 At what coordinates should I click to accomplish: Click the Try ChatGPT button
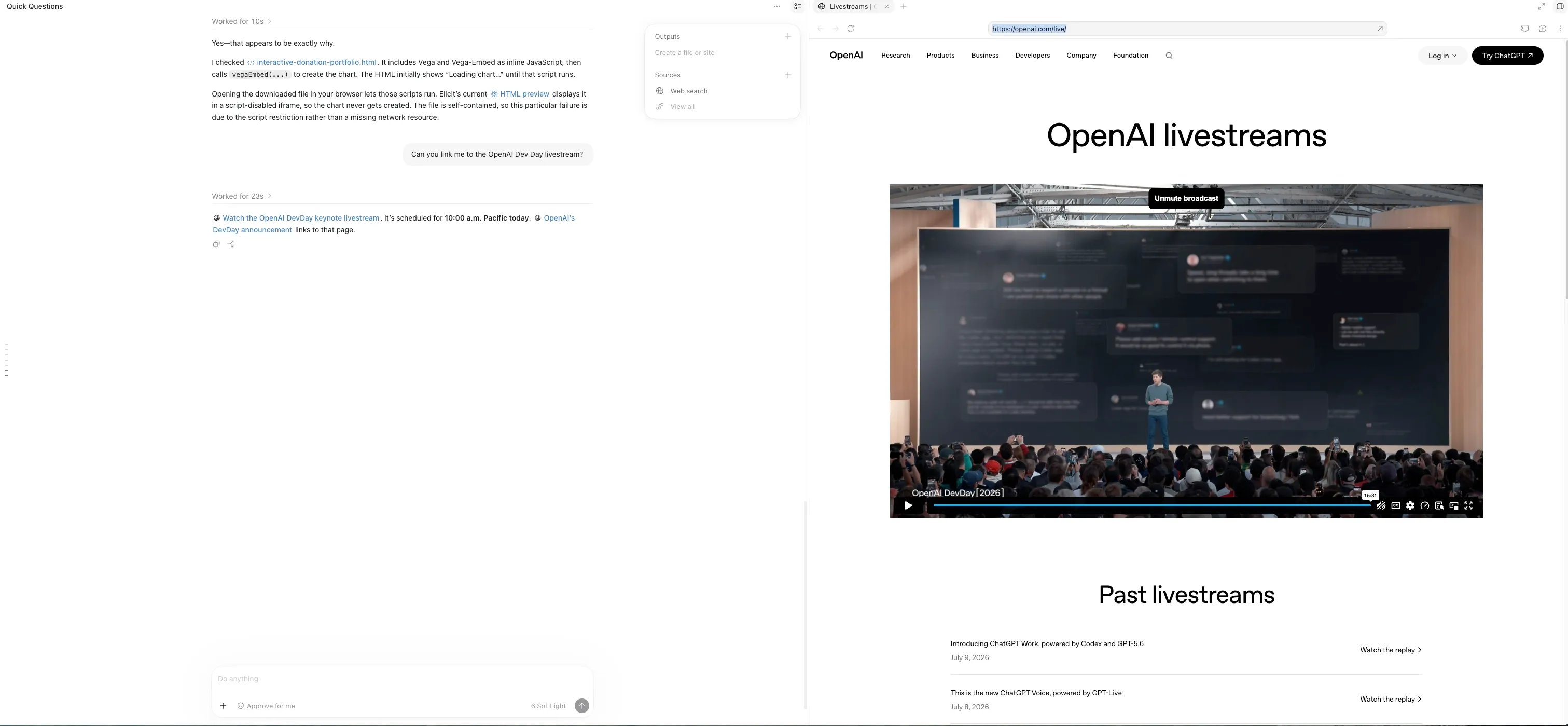point(1507,56)
